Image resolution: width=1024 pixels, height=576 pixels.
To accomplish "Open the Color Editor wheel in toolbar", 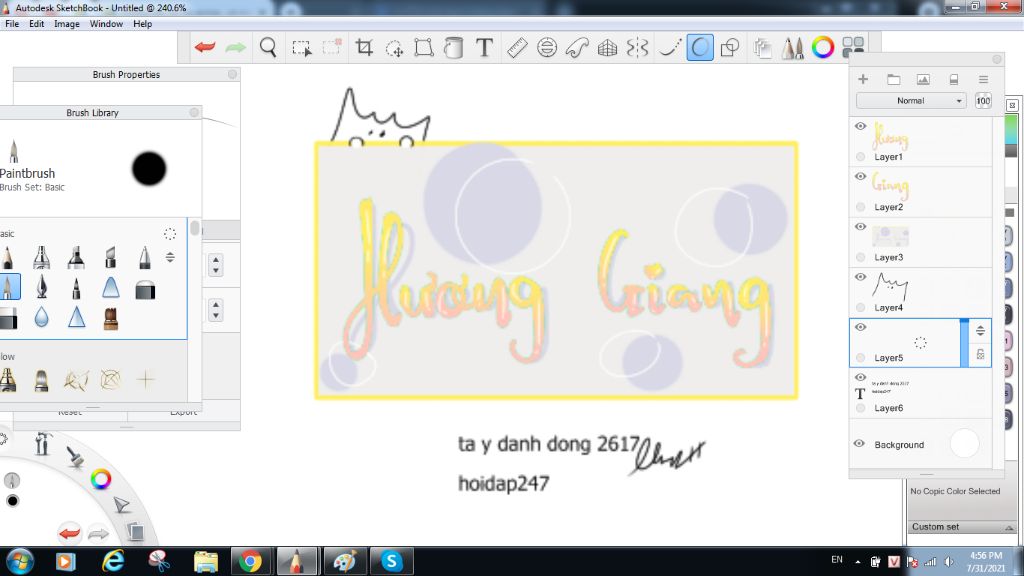I will click(x=823, y=47).
